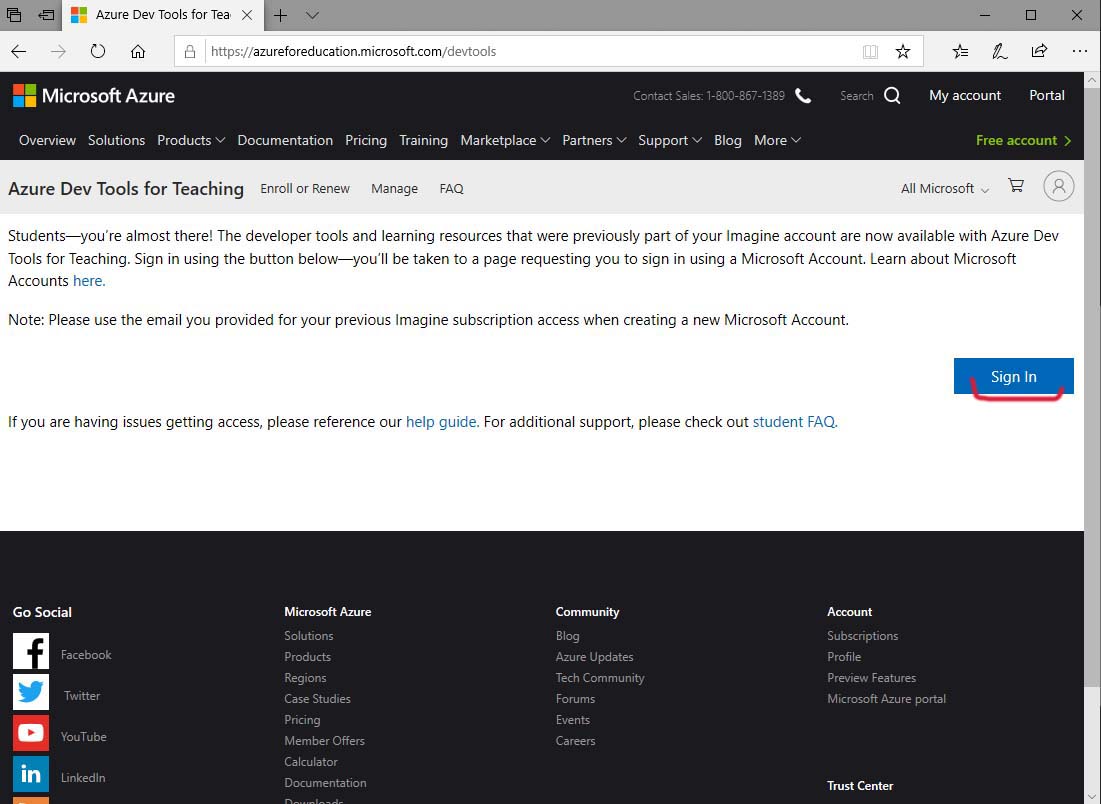Viewport: 1101px width, 804px height.
Task: Click the Contact Sales phone icon
Action: [803, 95]
